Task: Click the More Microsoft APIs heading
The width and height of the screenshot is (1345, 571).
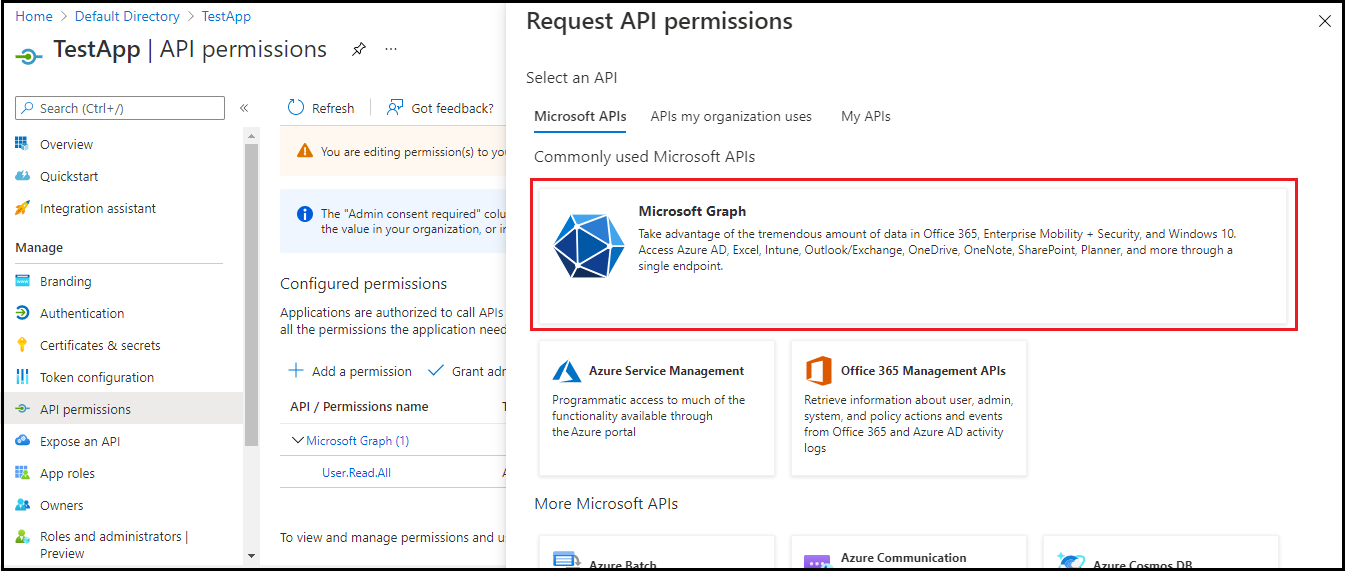Action: coord(606,503)
